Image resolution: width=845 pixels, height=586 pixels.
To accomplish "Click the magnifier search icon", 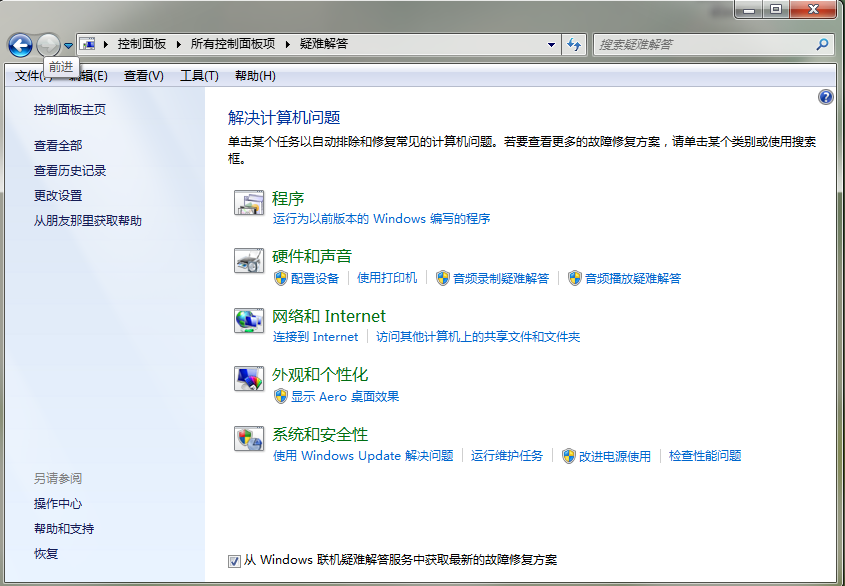I will pos(822,45).
